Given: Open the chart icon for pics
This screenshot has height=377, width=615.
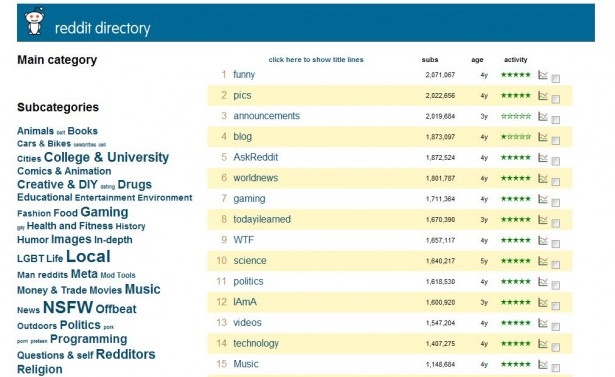Looking at the screenshot, I should click(543, 95).
